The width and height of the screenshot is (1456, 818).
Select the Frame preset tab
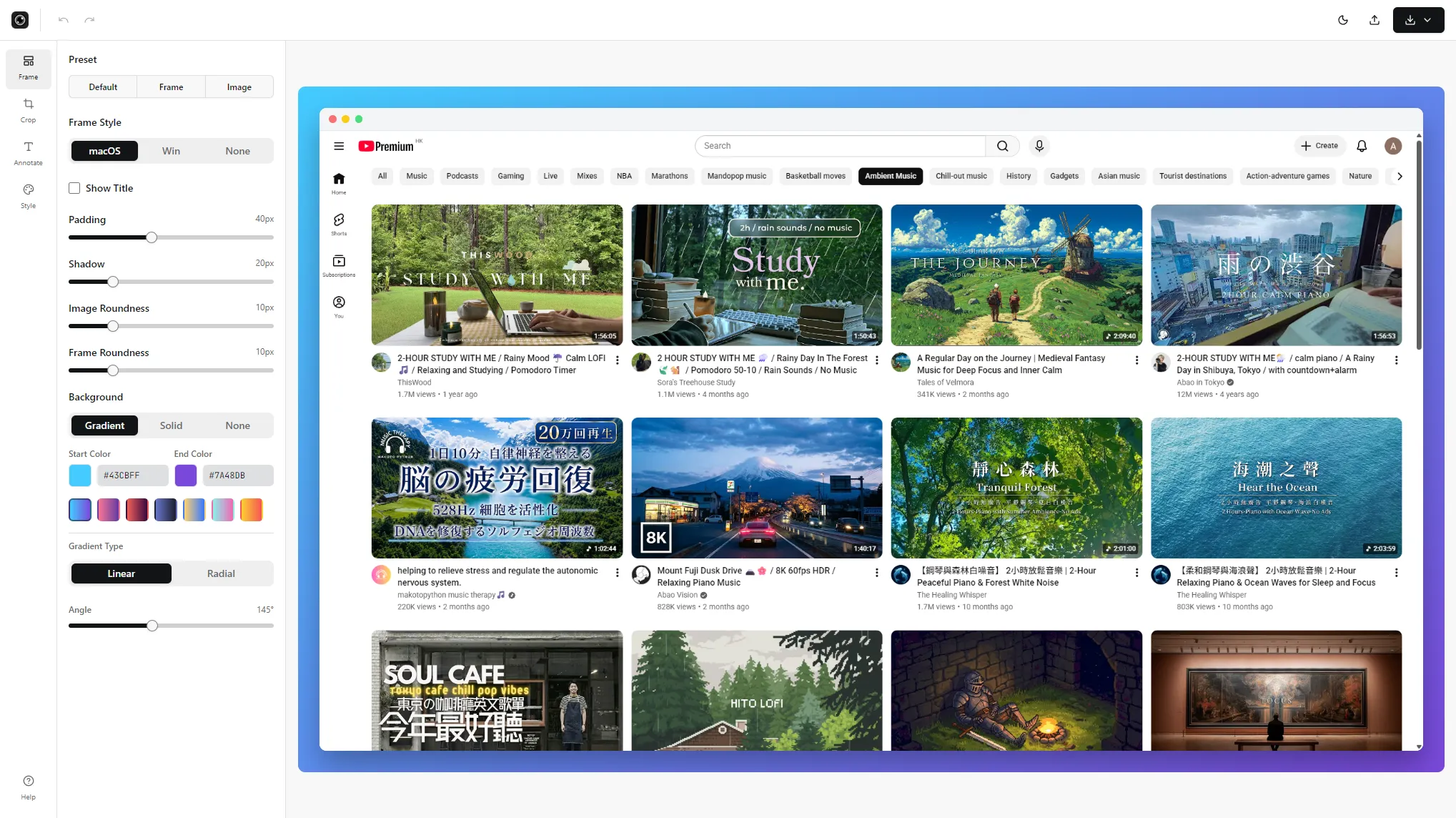tap(171, 87)
